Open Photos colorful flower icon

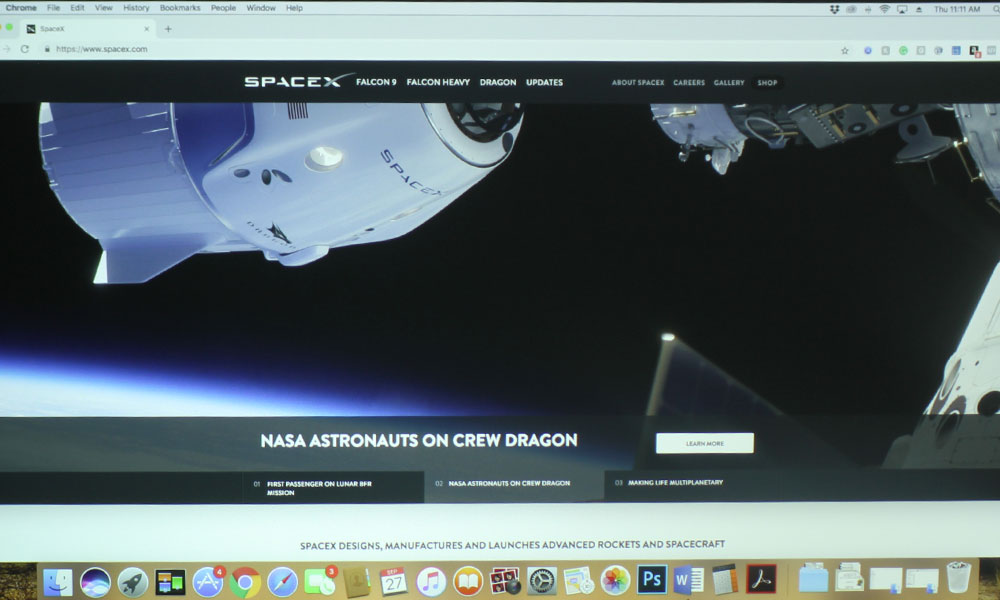click(615, 581)
